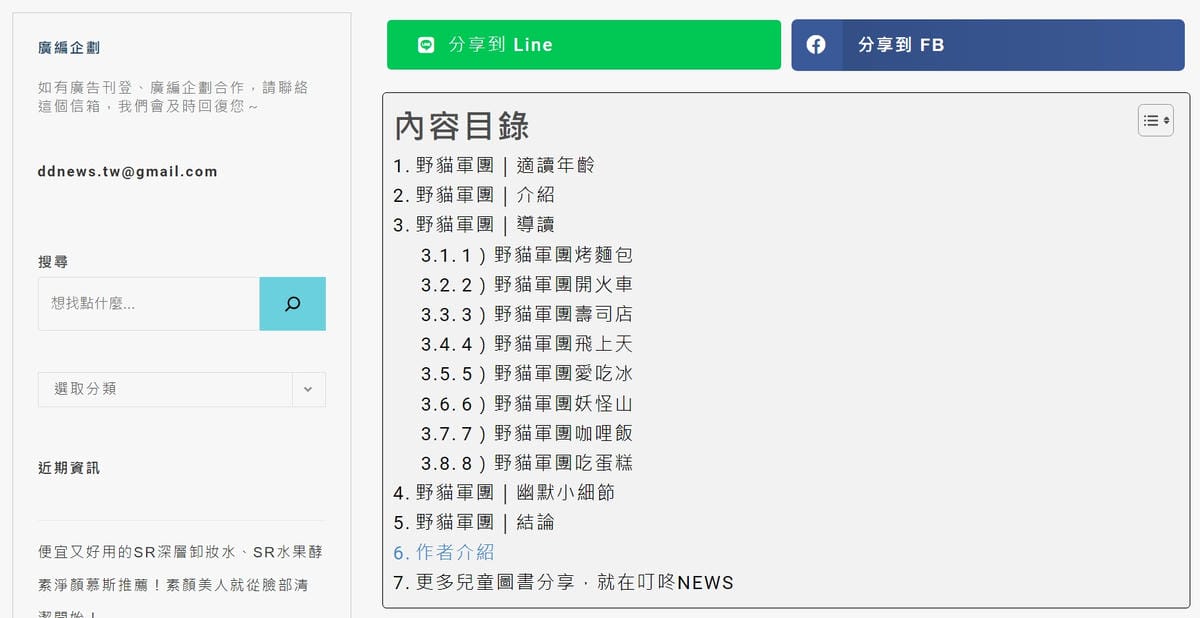The image size is (1200, 618).
Task: Open 野貓軍團開火車 contents entry
Action: [527, 285]
